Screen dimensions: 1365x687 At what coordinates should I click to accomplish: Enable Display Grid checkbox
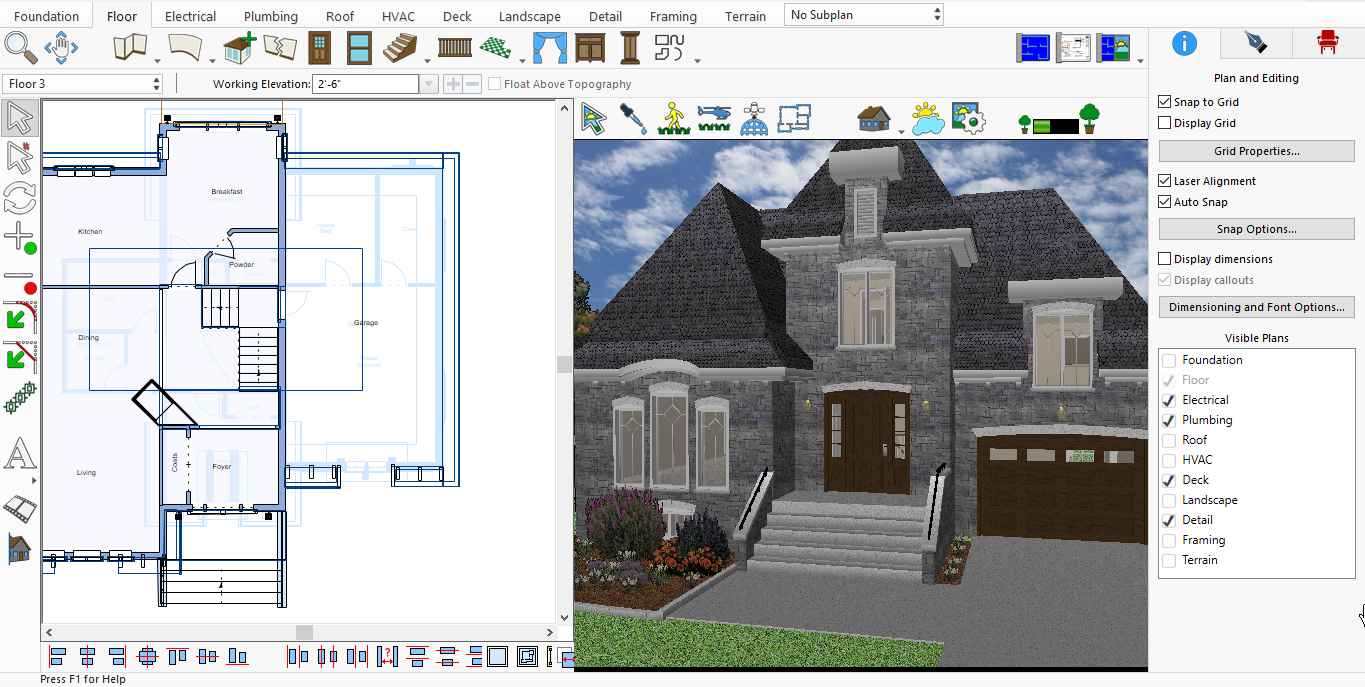tap(1164, 123)
